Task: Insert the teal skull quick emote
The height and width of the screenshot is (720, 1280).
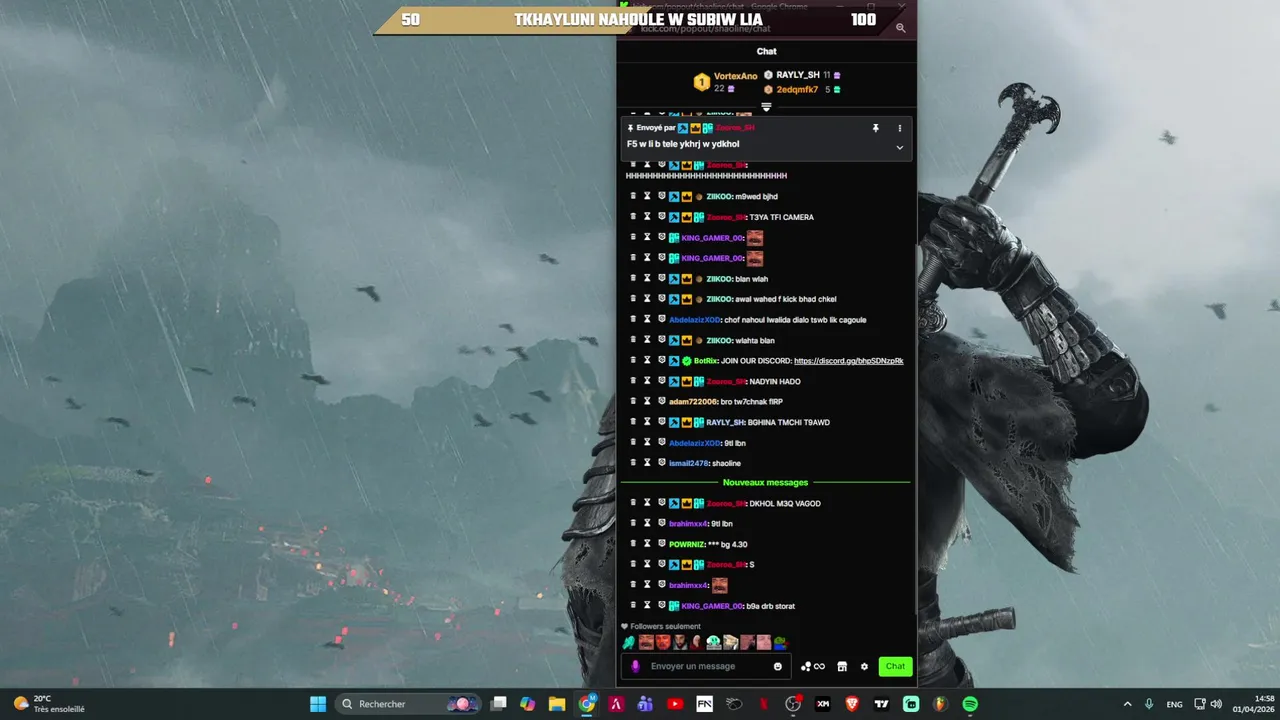Action: click(713, 642)
